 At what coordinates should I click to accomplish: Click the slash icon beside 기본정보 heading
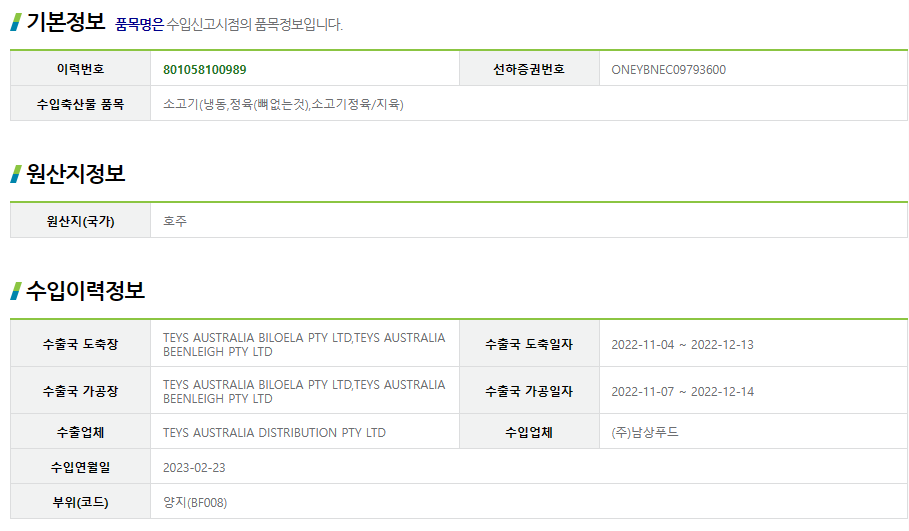click(x=16, y=23)
